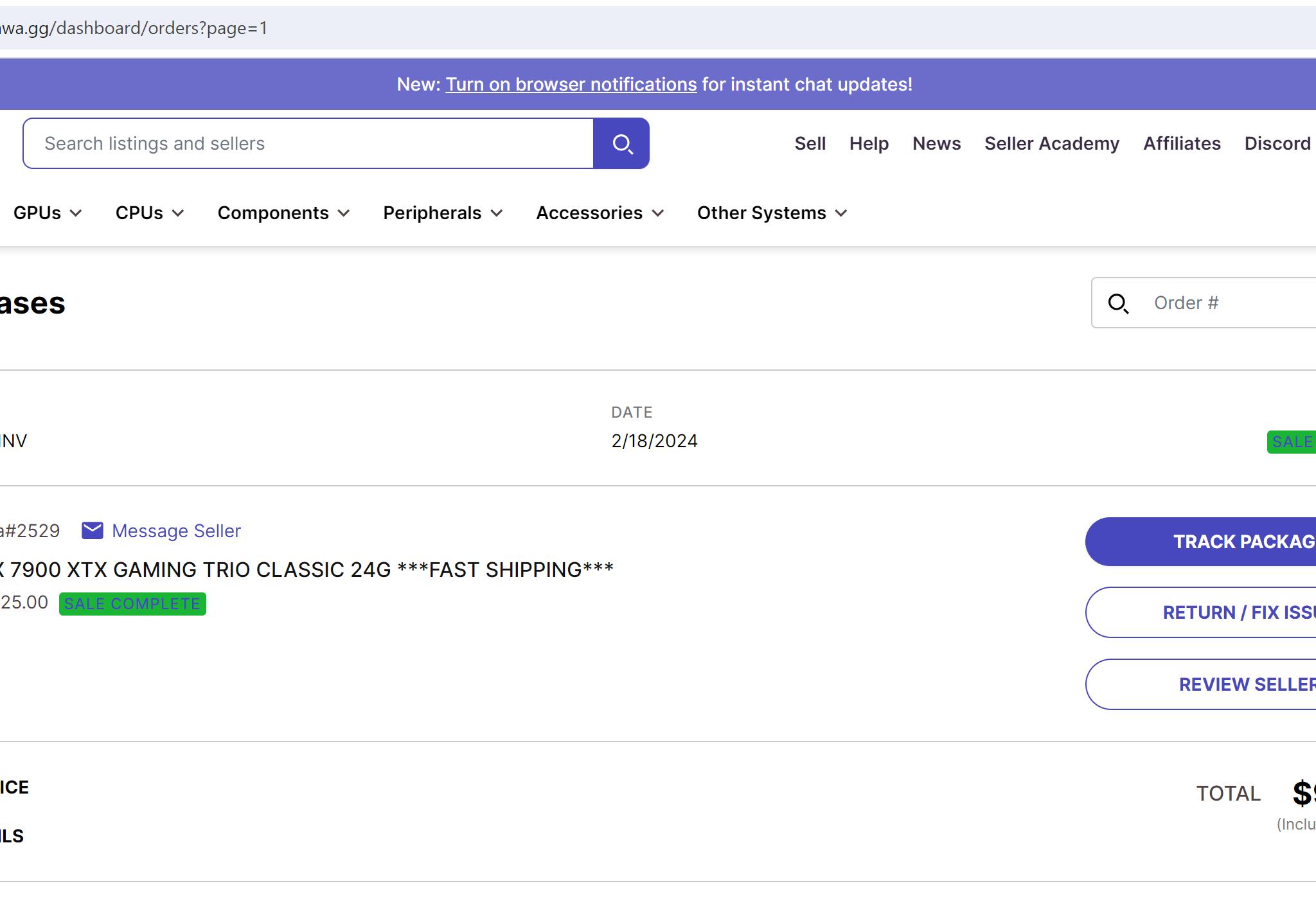Image resolution: width=1316 pixels, height=897 pixels.
Task: Click the purple search magnifier button
Action: pos(621,143)
